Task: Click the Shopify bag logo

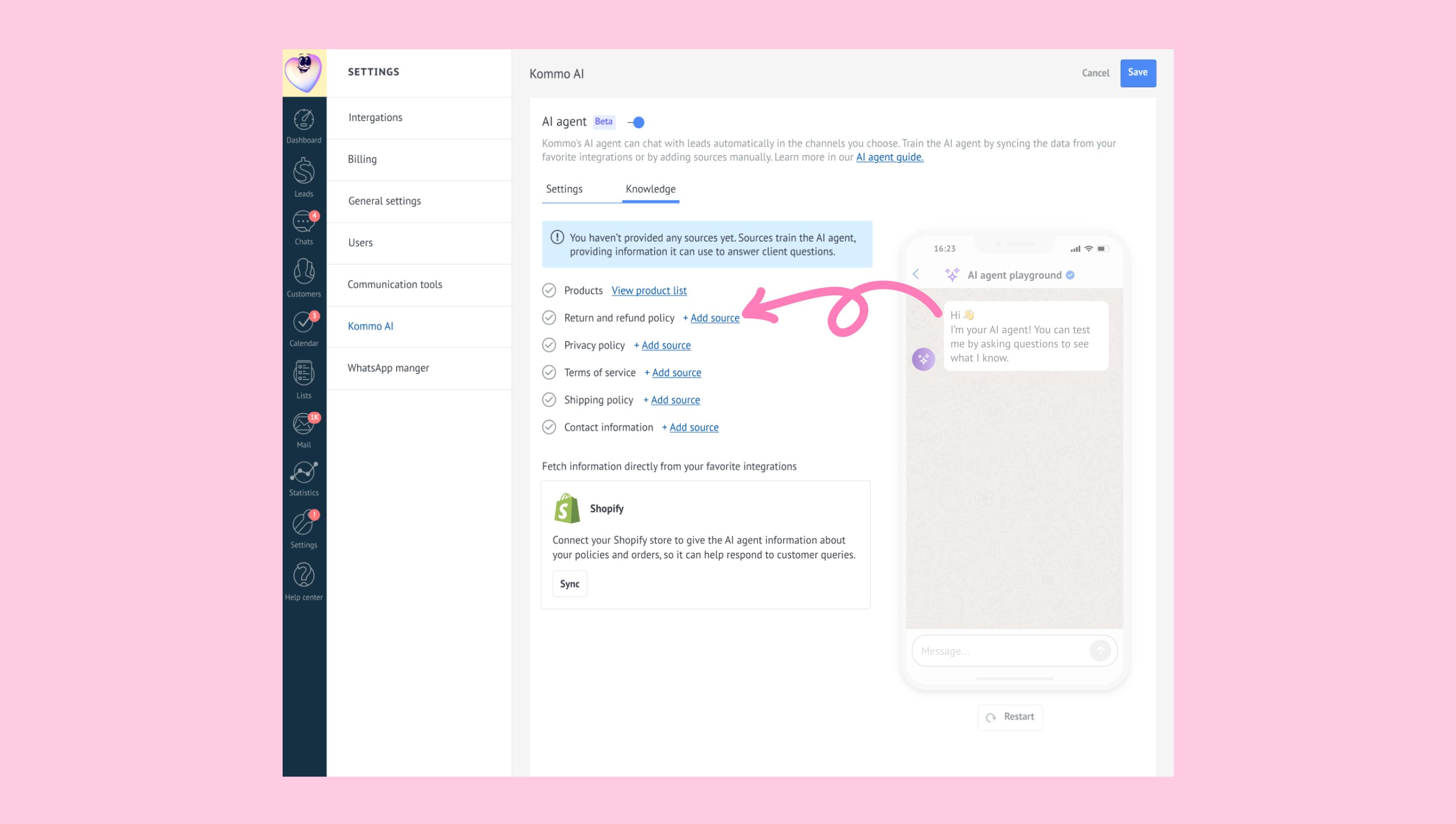Action: coord(567,508)
